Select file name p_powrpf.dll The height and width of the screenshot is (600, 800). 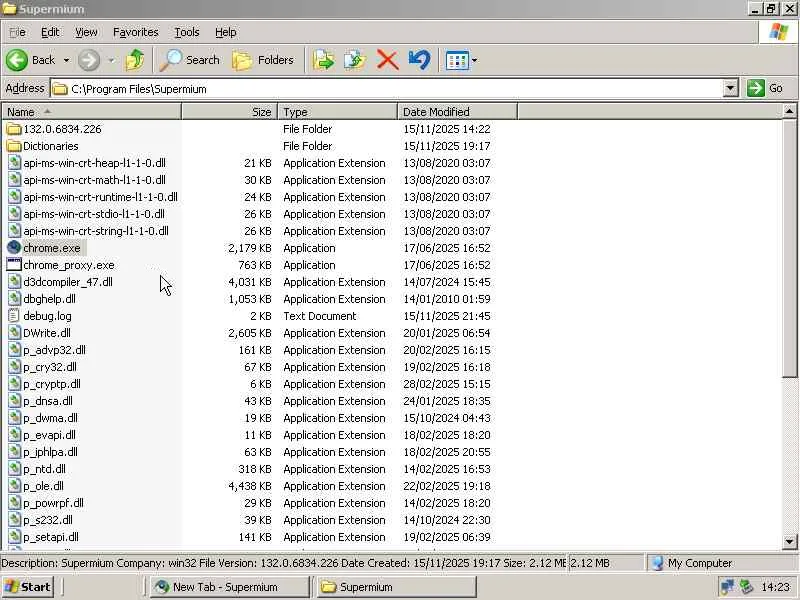tap(54, 503)
